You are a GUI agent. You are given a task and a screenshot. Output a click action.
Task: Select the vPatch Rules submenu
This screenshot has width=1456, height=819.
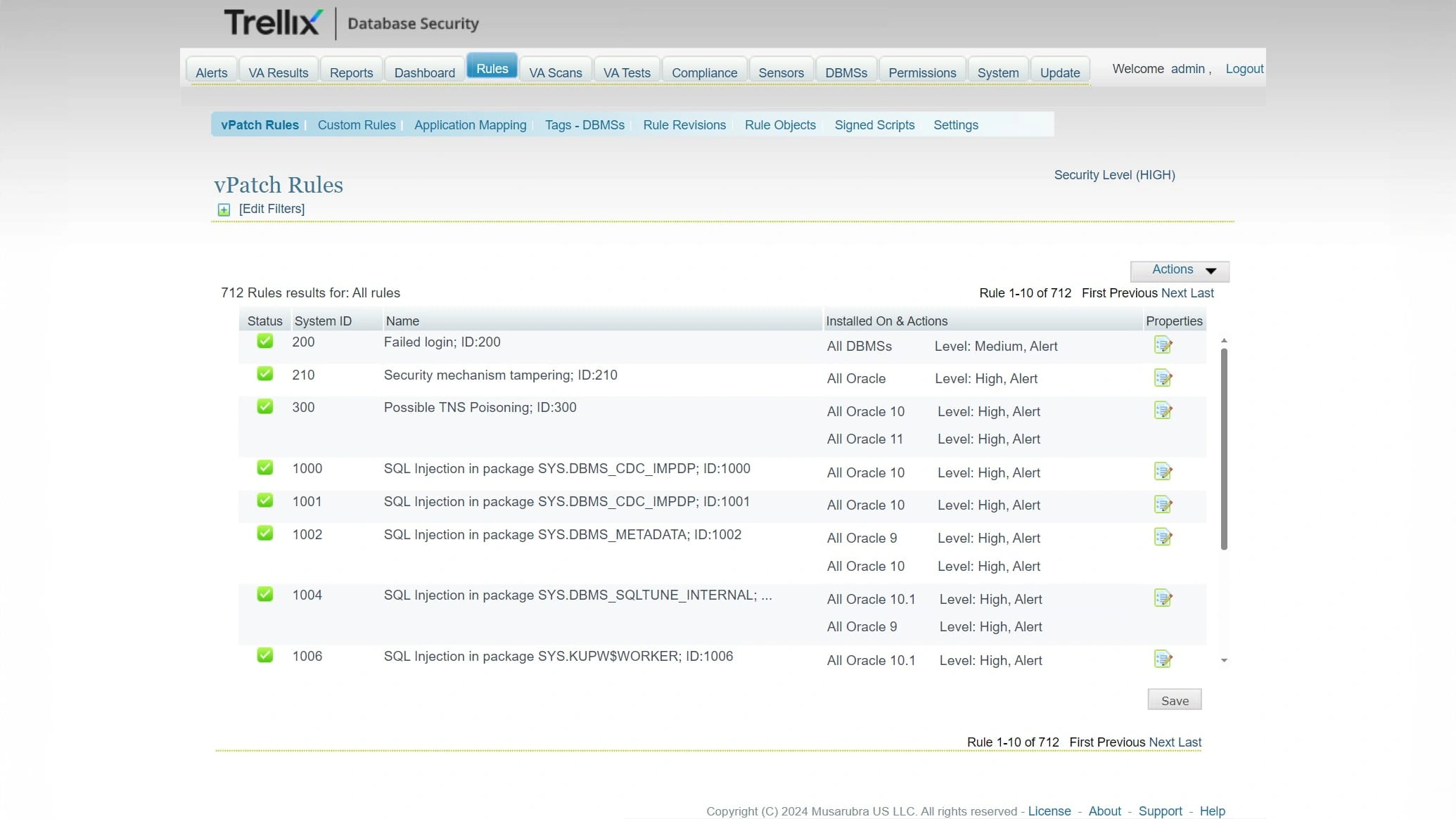tap(260, 124)
